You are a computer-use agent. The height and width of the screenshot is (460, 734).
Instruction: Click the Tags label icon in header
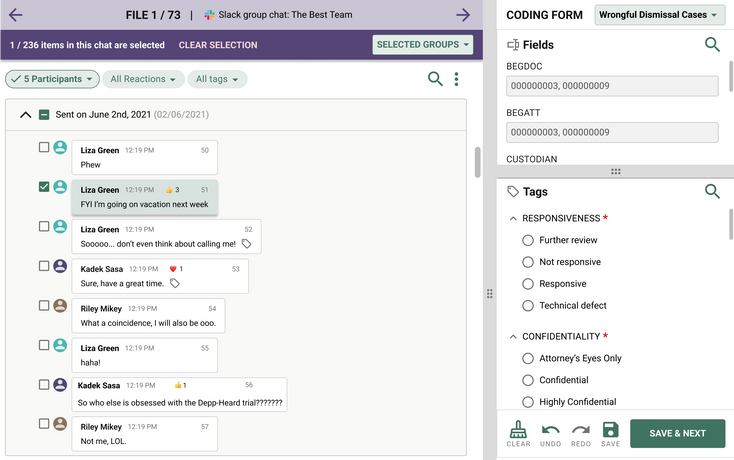point(513,191)
